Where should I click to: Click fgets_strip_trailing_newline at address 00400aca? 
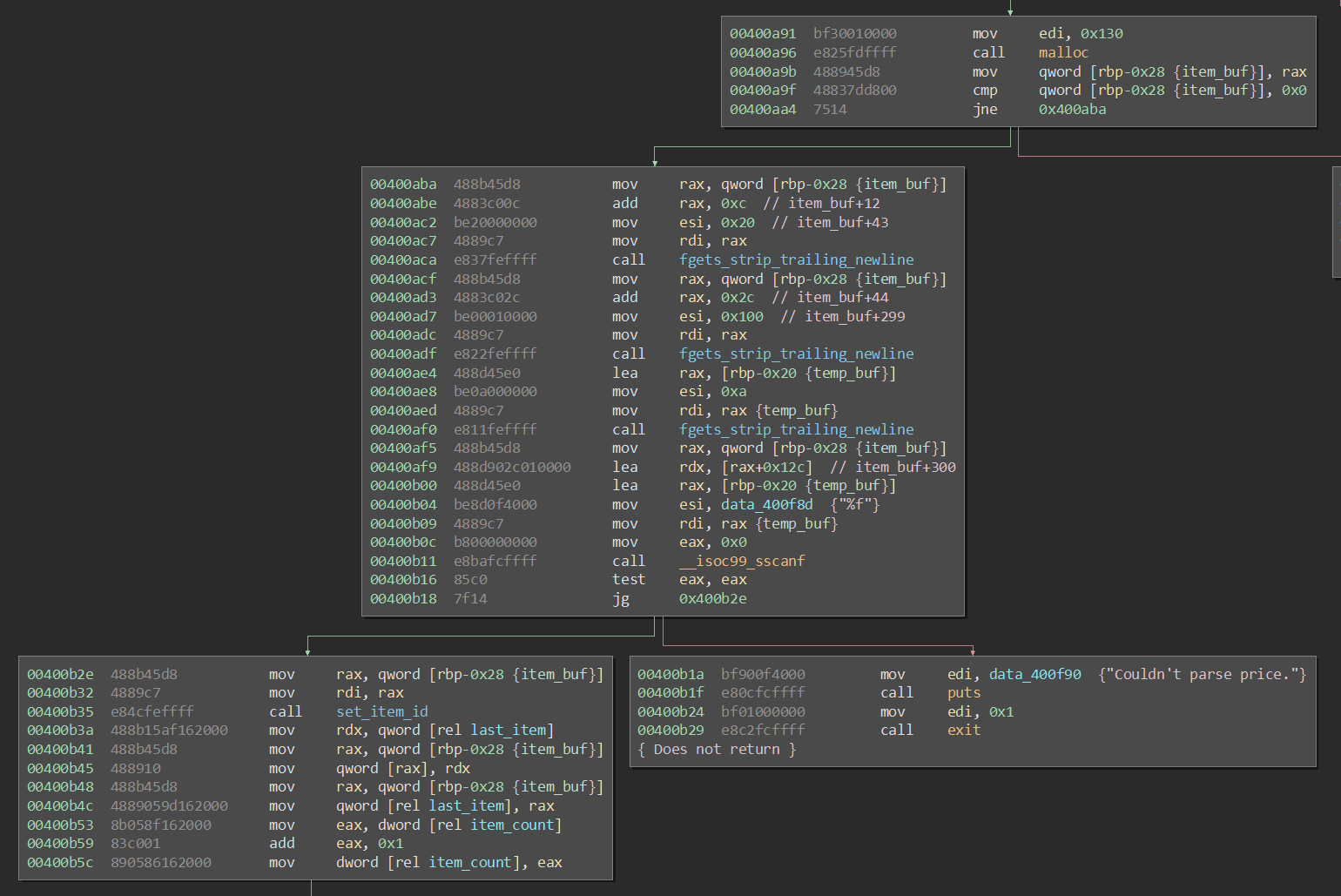[x=796, y=259]
